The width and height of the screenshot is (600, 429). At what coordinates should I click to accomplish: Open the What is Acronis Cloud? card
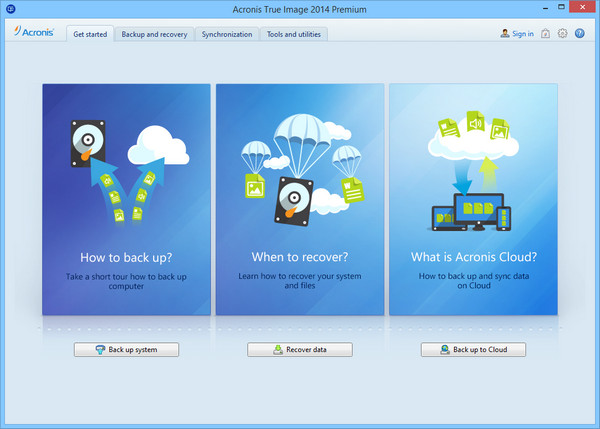473,199
